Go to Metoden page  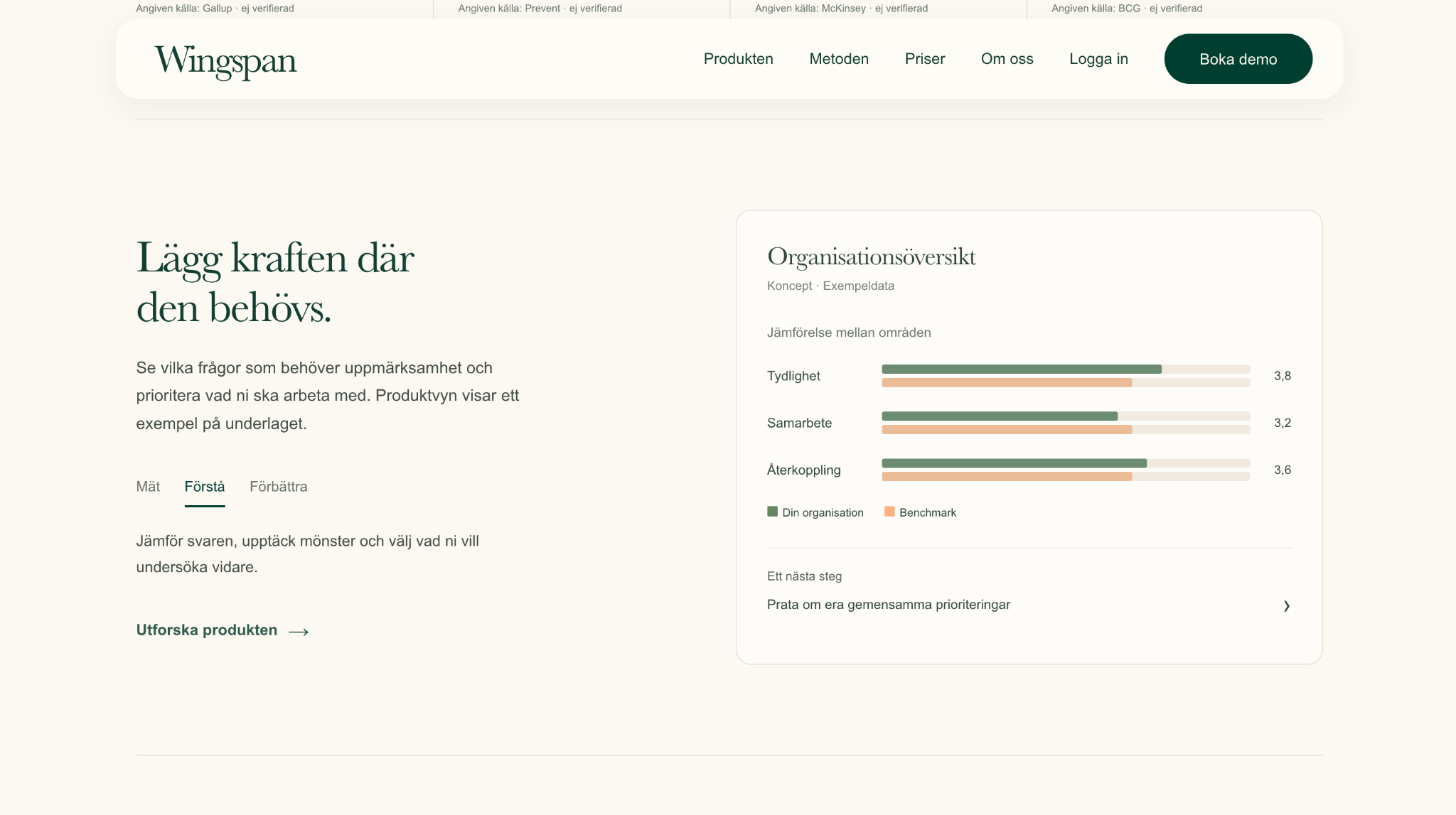point(839,59)
